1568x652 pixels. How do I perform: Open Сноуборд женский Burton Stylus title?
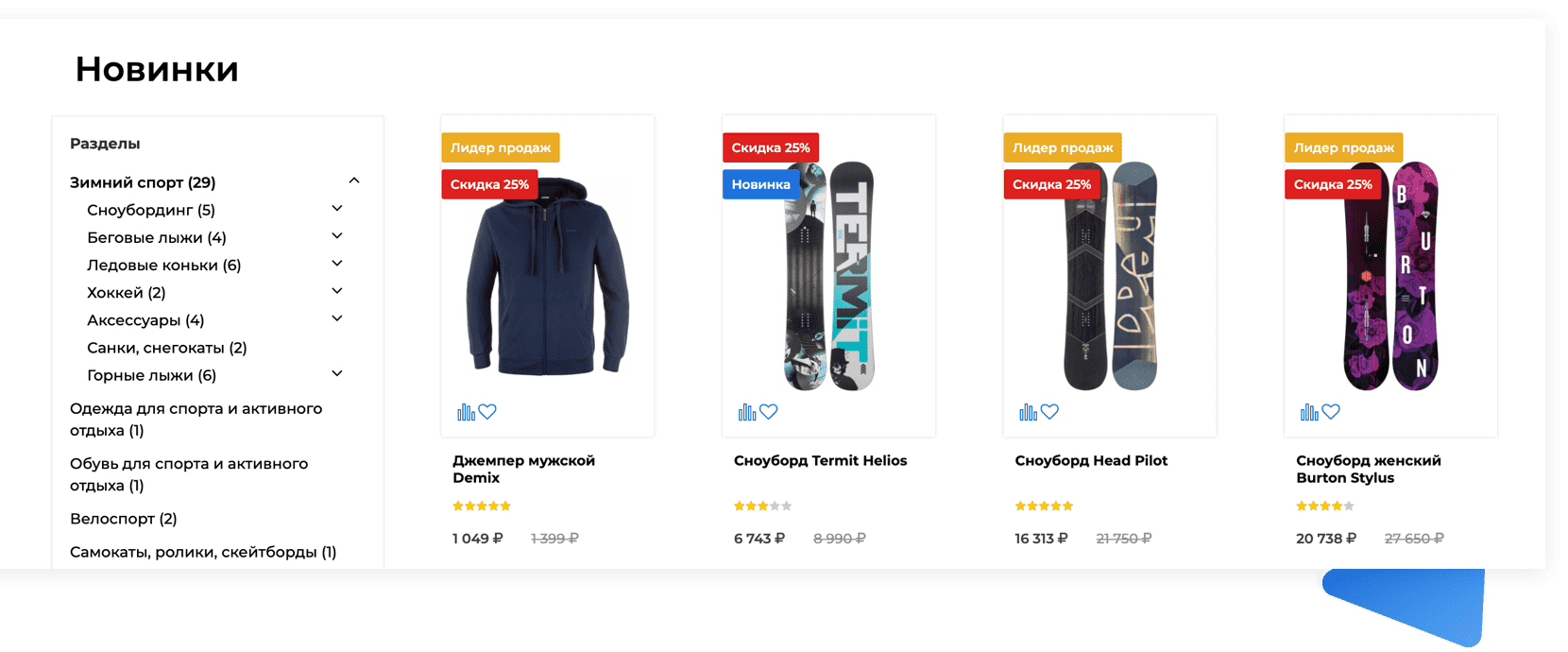(x=1369, y=469)
